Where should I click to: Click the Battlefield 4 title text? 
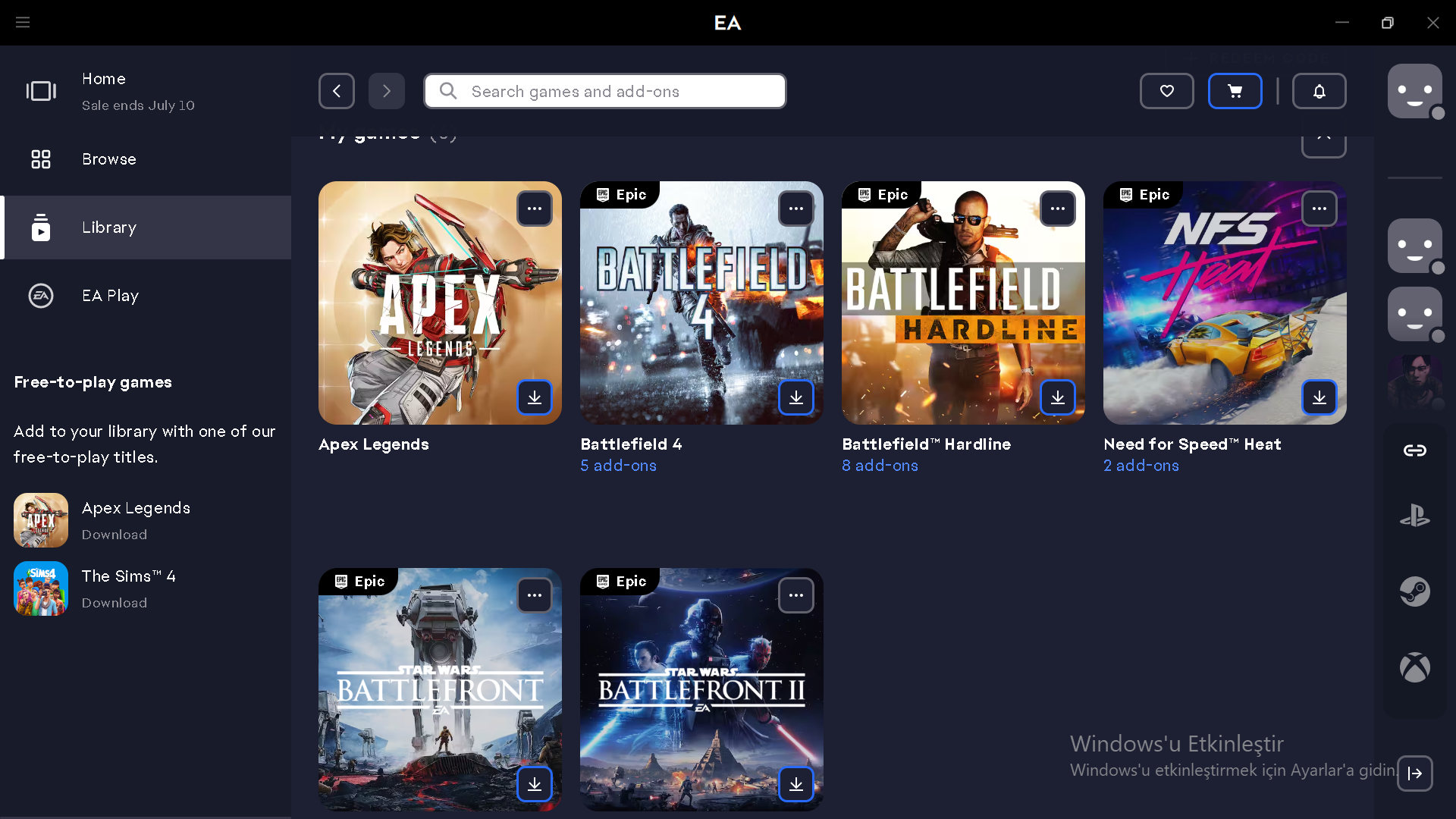click(631, 444)
